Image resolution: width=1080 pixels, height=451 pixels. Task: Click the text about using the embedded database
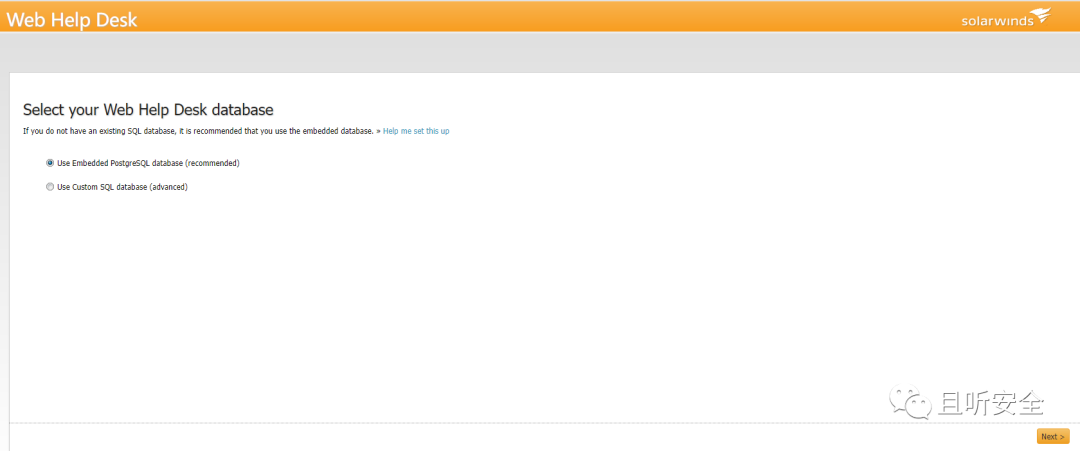198,131
